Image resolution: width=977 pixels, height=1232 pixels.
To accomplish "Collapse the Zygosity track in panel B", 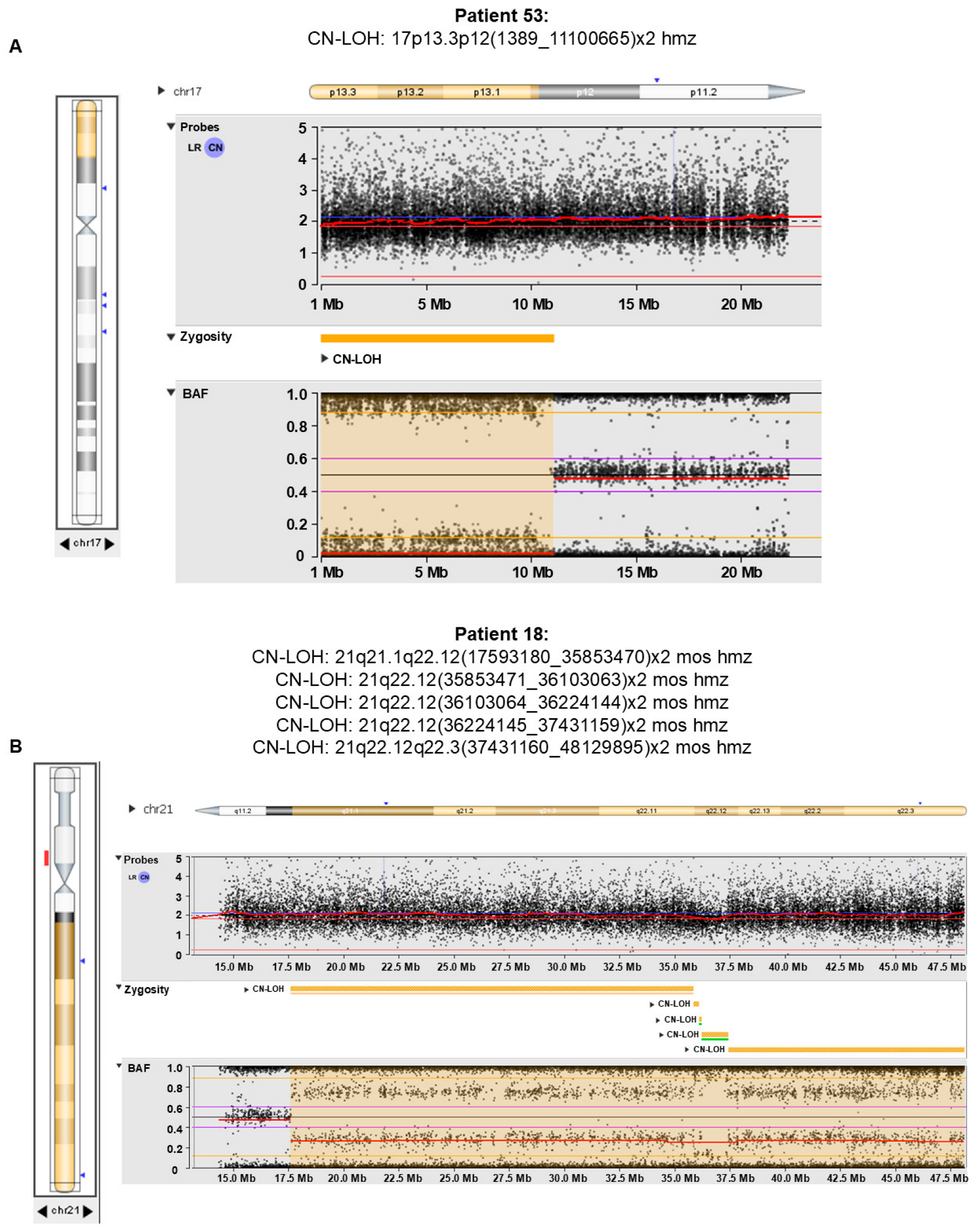I will [118, 987].
